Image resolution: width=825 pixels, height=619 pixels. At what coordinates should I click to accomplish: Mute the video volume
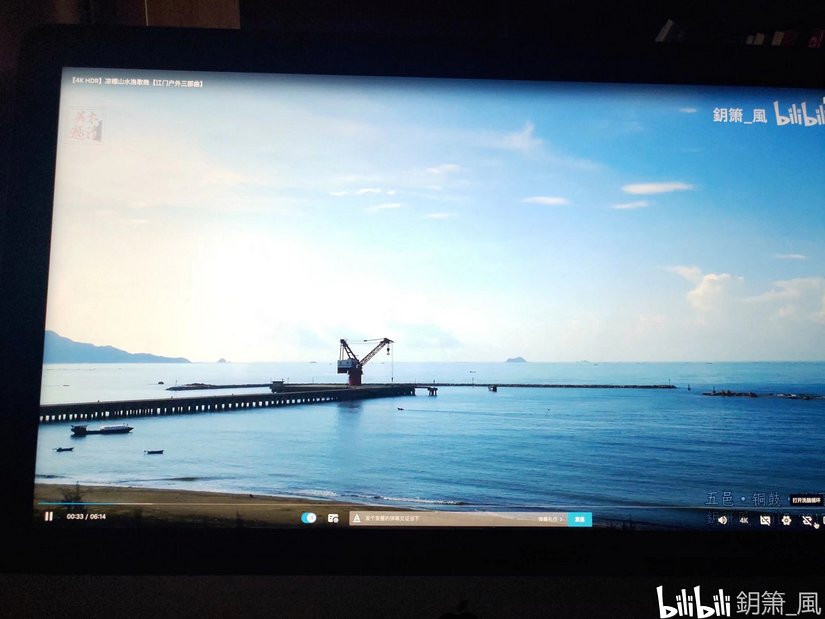pyautogui.click(x=722, y=520)
